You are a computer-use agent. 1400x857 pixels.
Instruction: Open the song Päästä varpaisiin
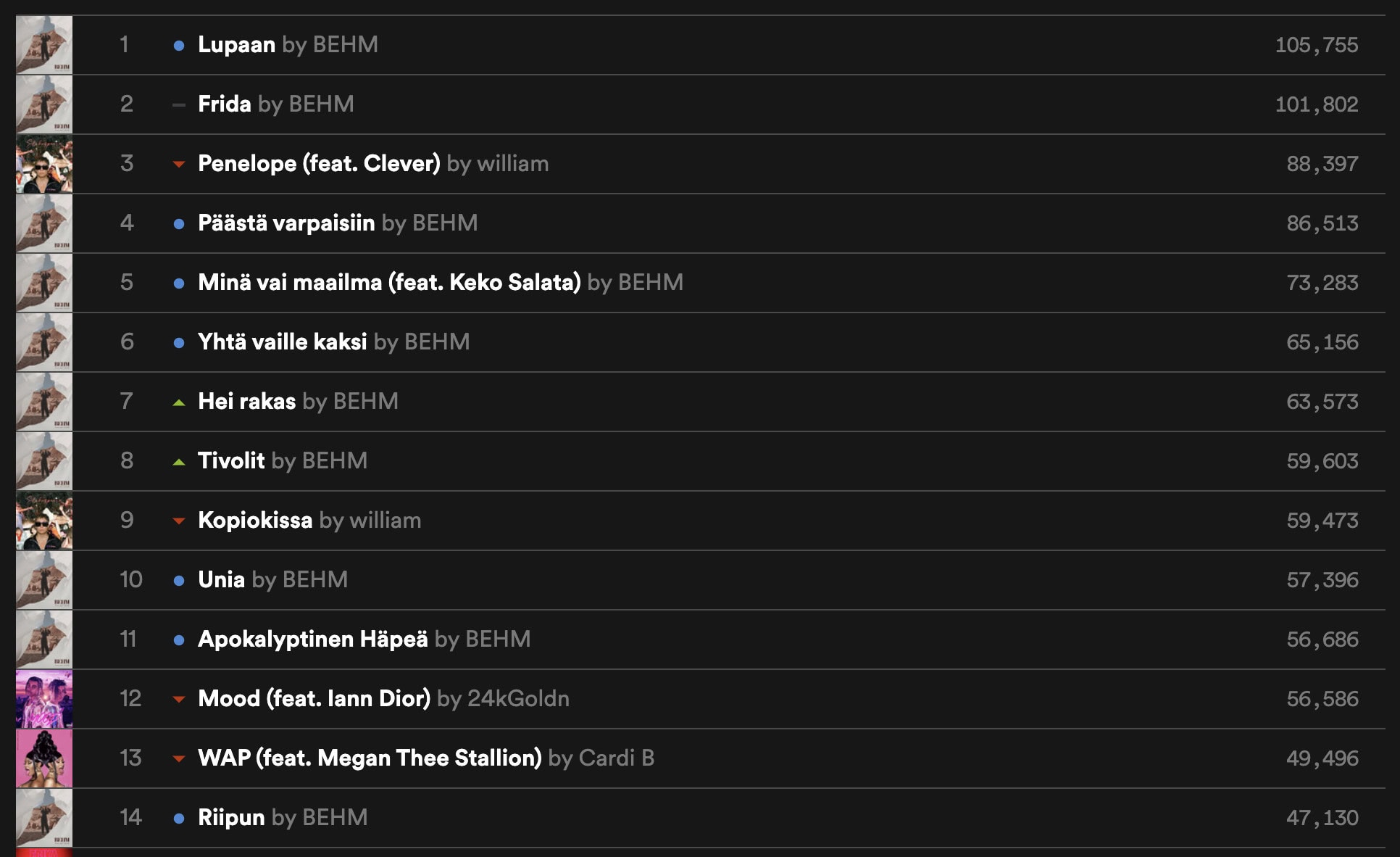pos(286,223)
